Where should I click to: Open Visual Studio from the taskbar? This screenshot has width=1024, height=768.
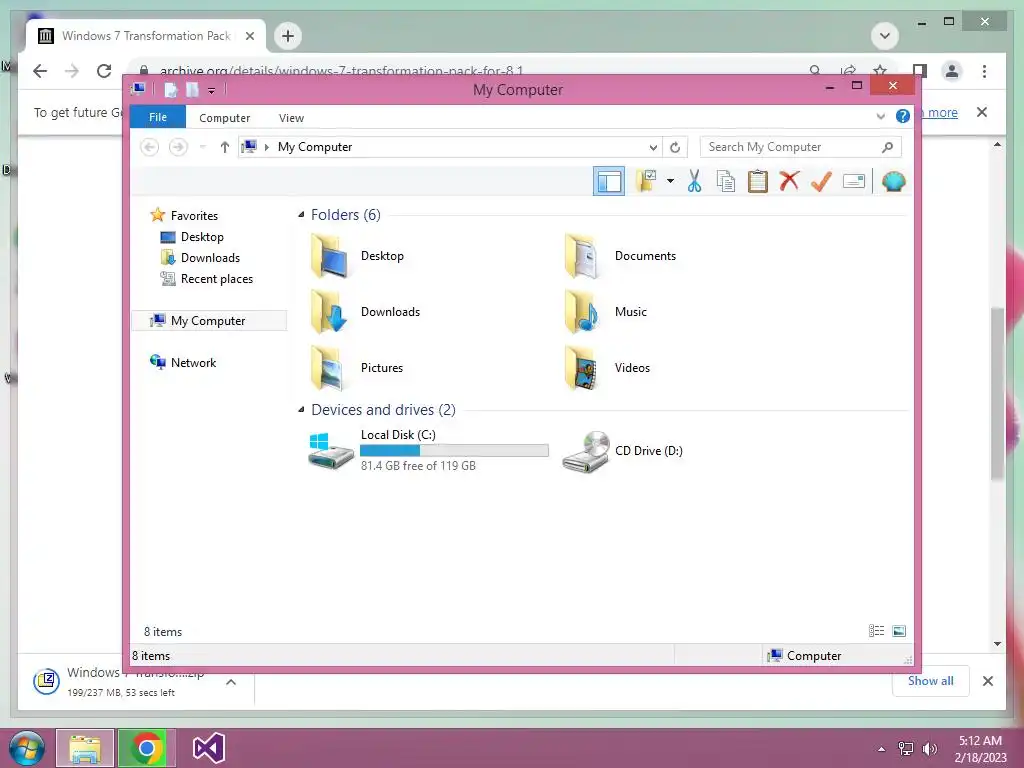[x=208, y=748]
